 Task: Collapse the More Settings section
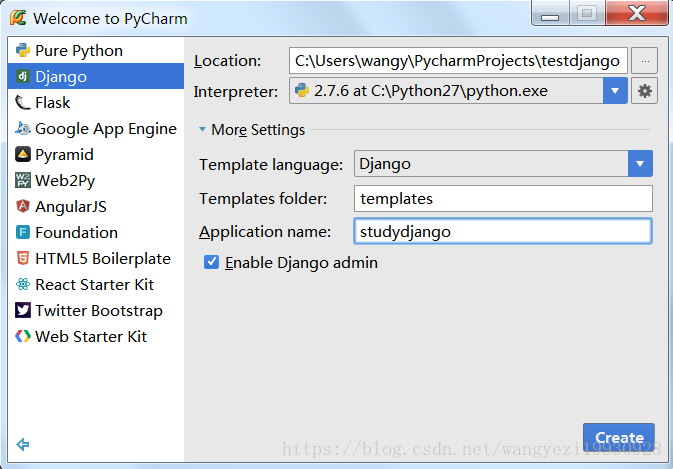click(x=202, y=129)
